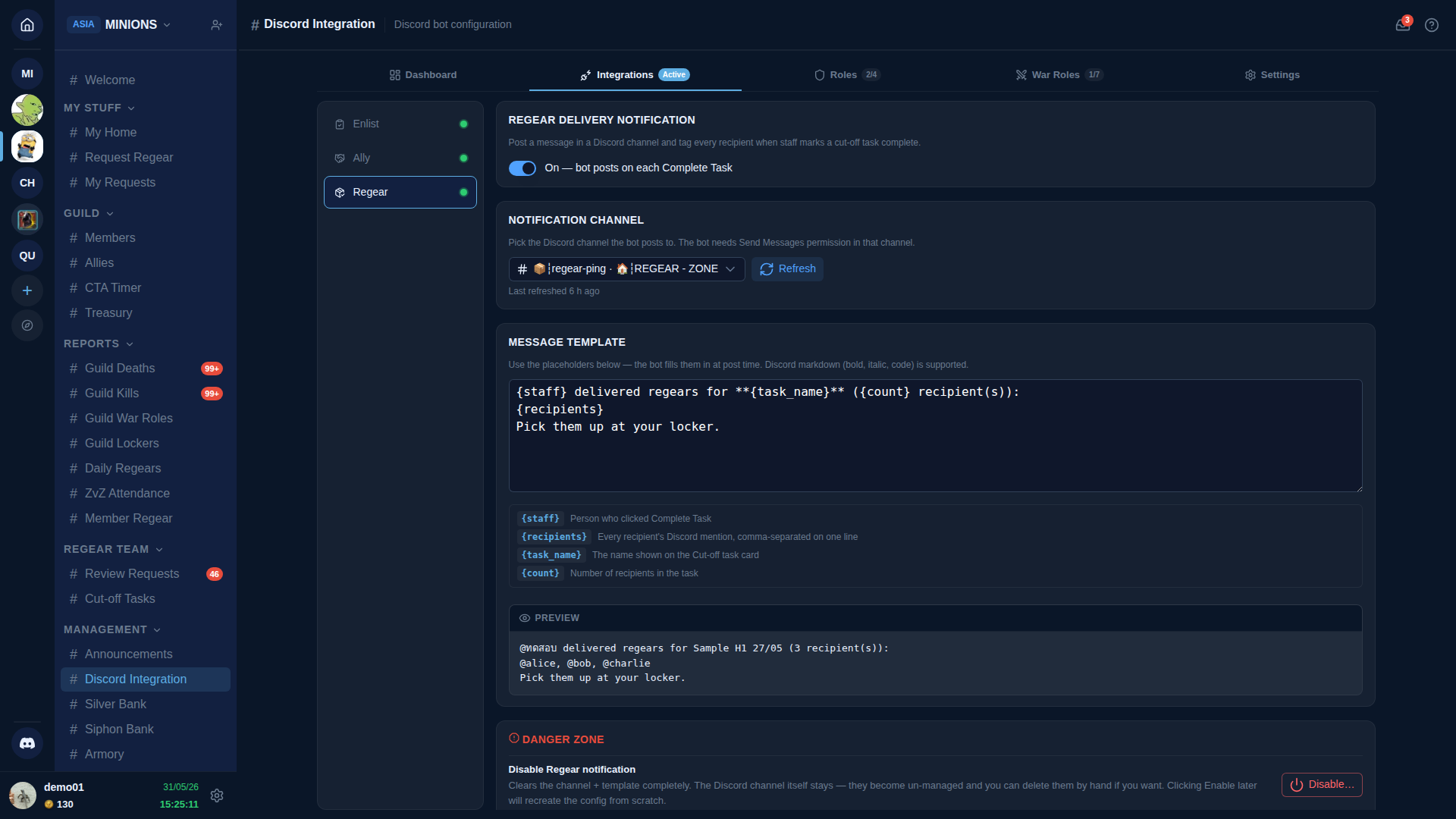Image resolution: width=1456 pixels, height=819 pixels.
Task: Open user settings gear icon
Action: (x=217, y=795)
